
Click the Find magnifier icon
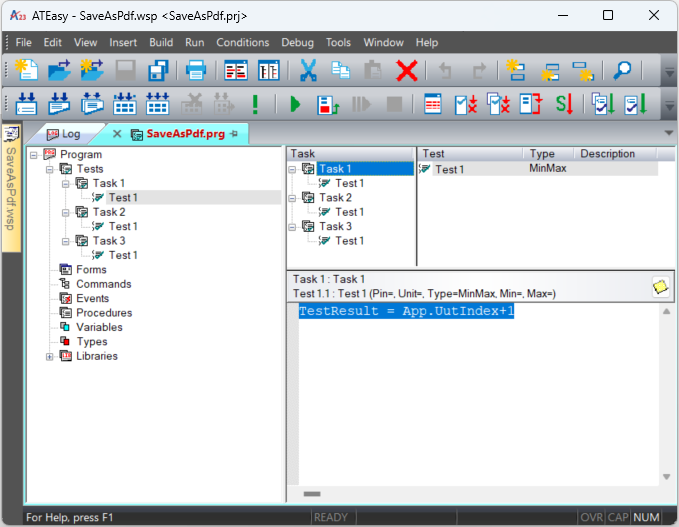pos(623,70)
